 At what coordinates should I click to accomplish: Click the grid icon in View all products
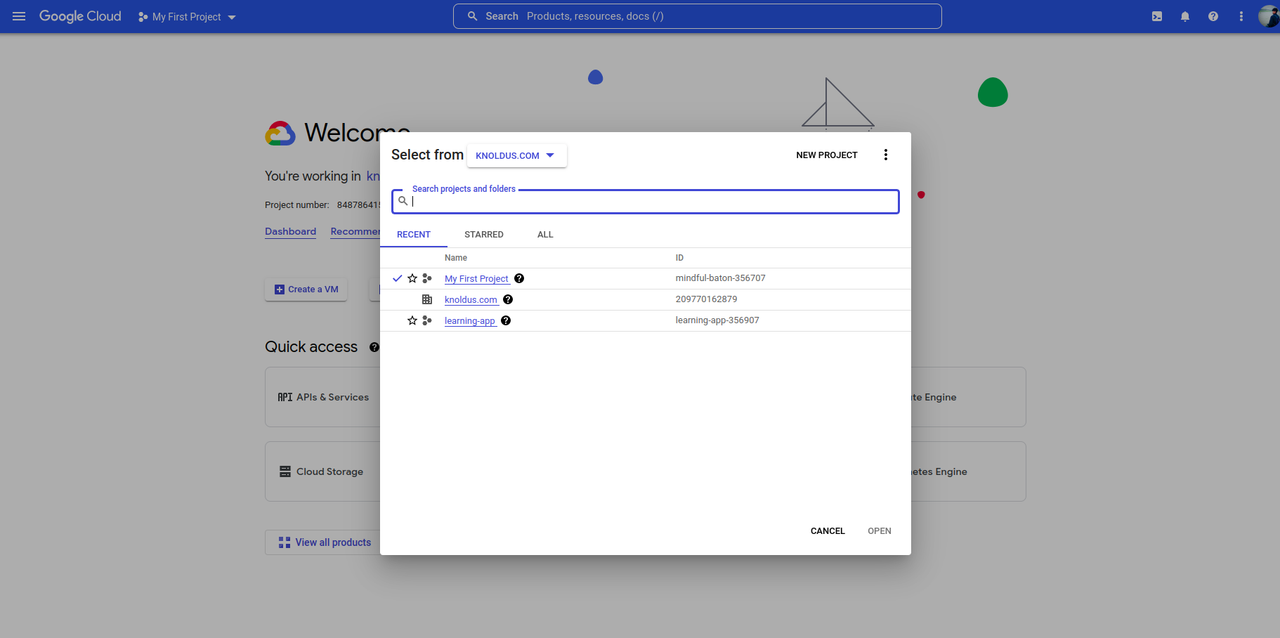tap(284, 542)
